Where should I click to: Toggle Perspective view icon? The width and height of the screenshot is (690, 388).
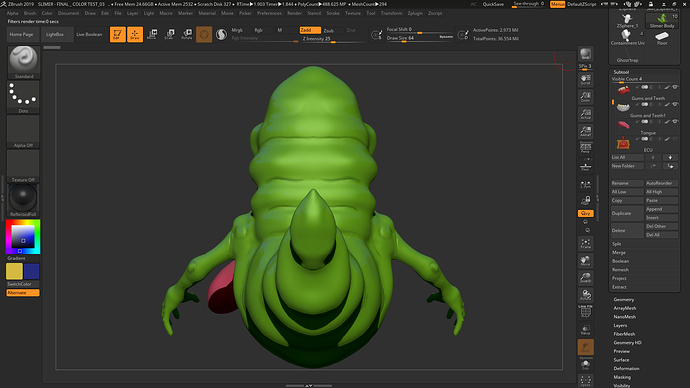tap(585, 147)
